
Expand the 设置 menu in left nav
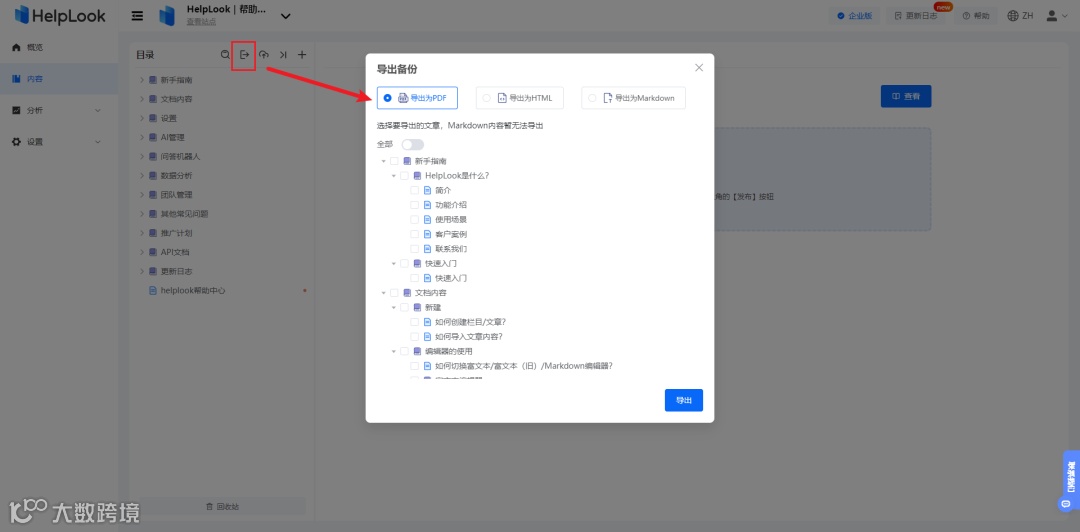(97, 142)
